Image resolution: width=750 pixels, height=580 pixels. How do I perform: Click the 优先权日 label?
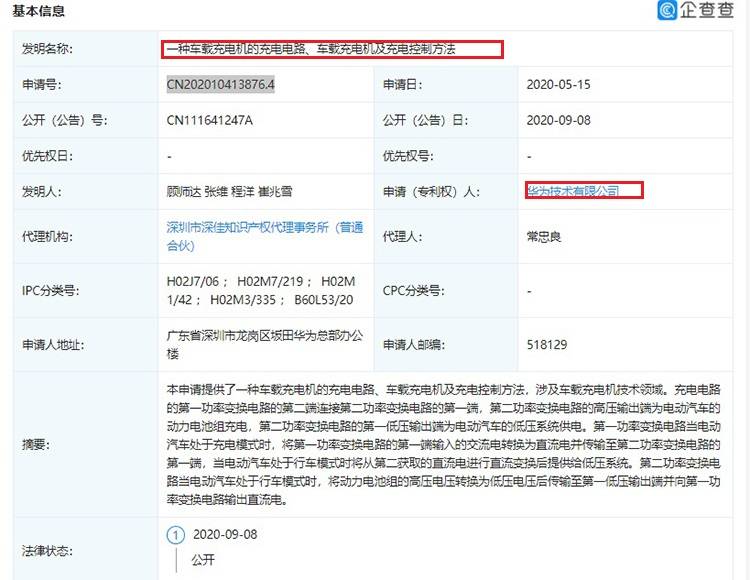pos(47,156)
